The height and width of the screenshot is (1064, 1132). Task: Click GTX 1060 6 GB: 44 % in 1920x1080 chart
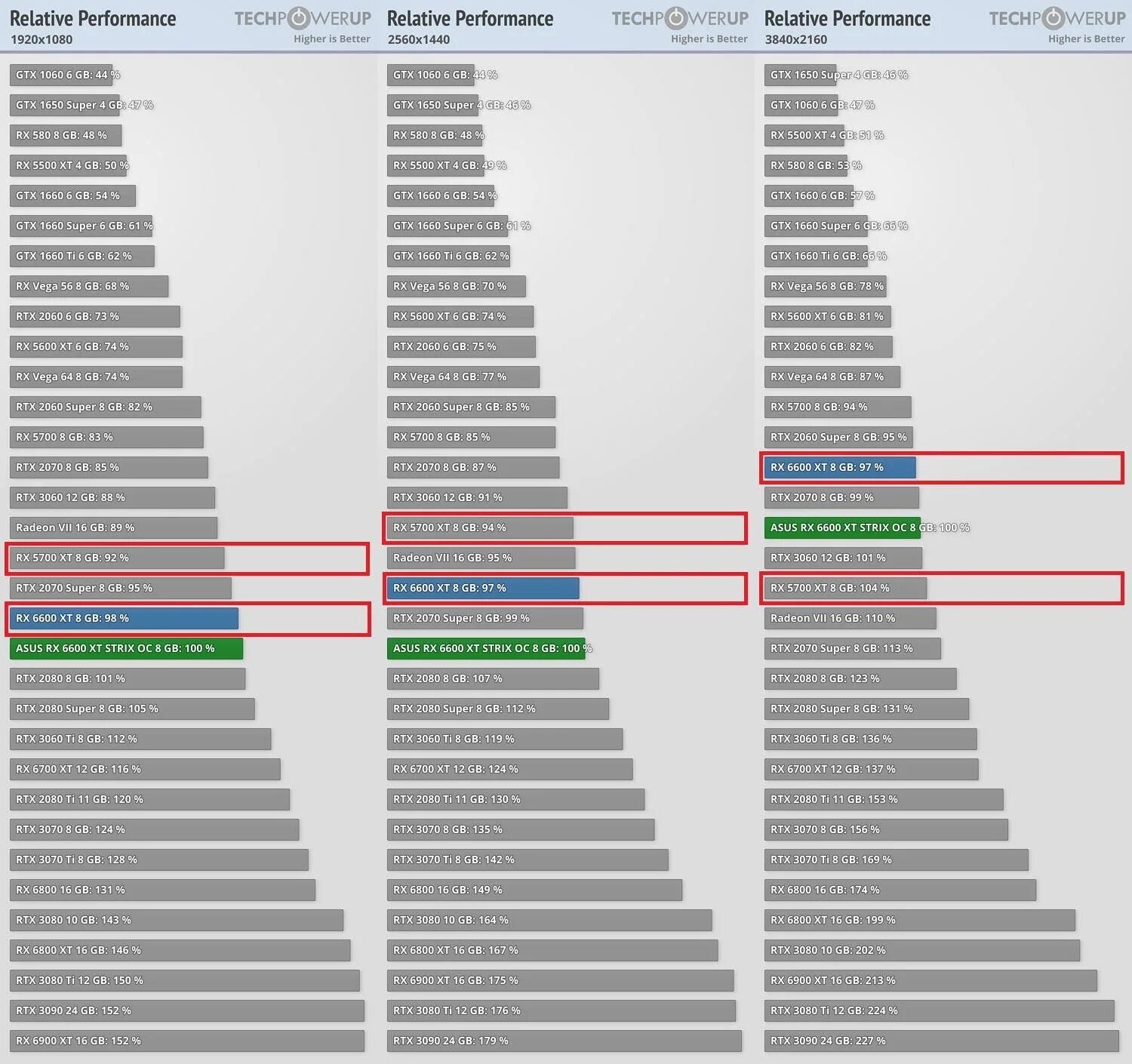click(x=61, y=75)
